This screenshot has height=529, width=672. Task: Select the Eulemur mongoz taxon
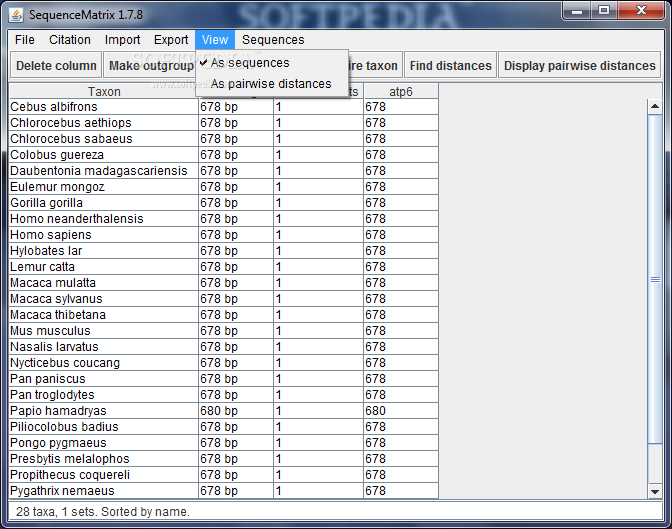pos(103,187)
